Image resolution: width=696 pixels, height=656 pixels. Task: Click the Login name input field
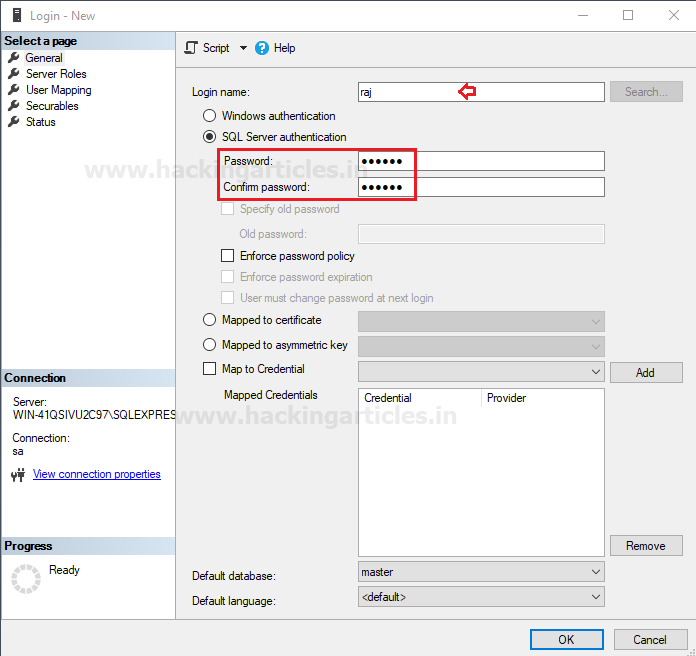click(x=481, y=92)
